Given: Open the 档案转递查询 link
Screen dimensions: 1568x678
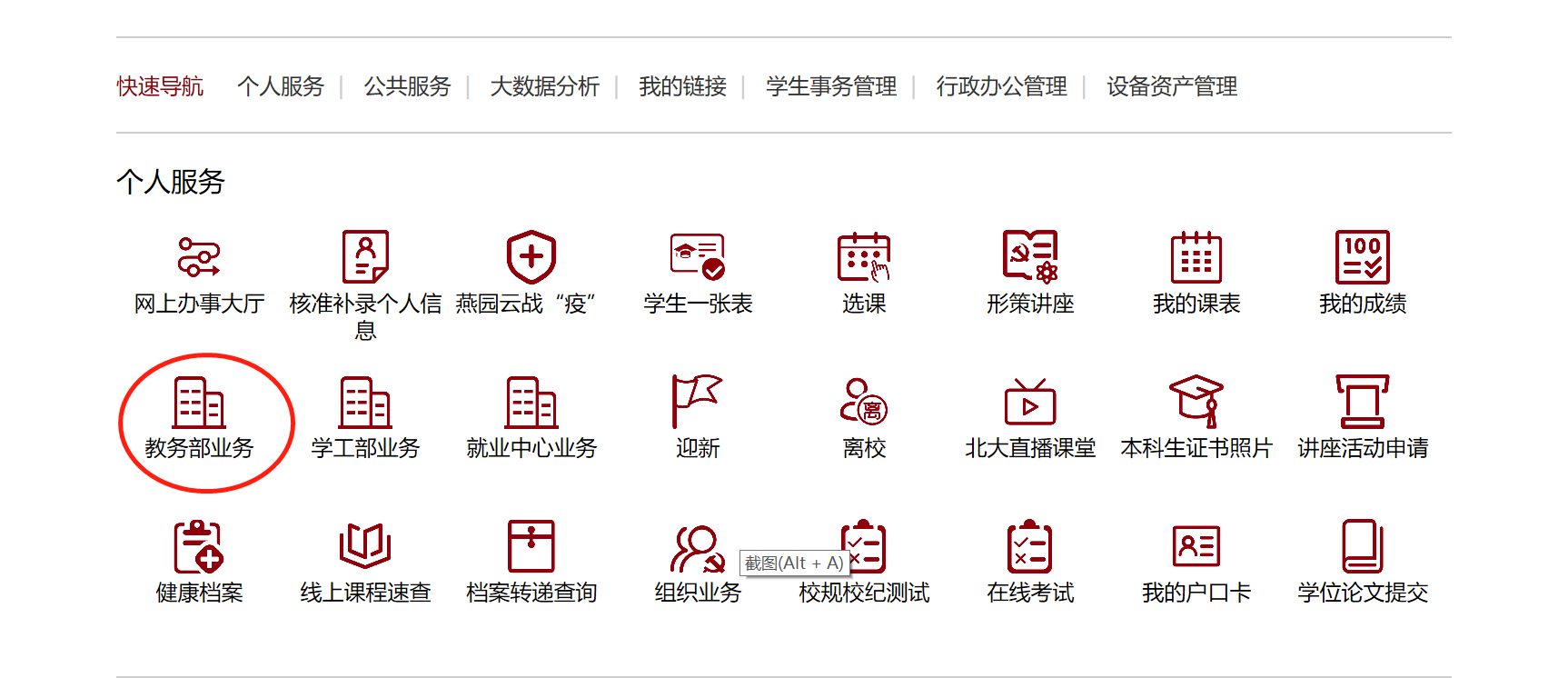Looking at the screenshot, I should [x=531, y=593].
